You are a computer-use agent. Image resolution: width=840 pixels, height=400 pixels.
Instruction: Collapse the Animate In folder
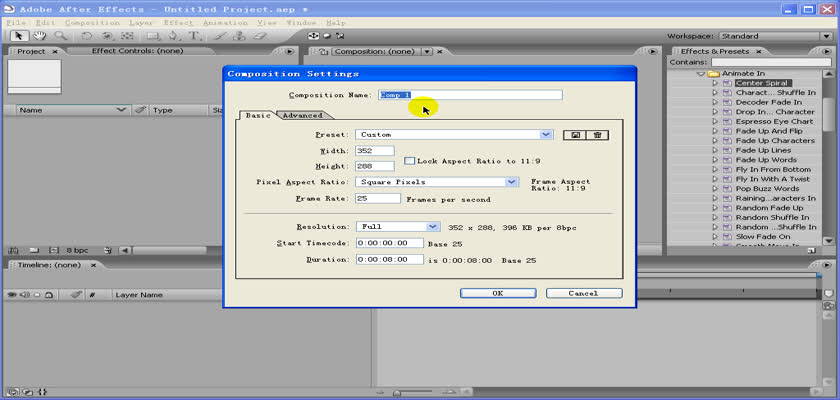(701, 74)
